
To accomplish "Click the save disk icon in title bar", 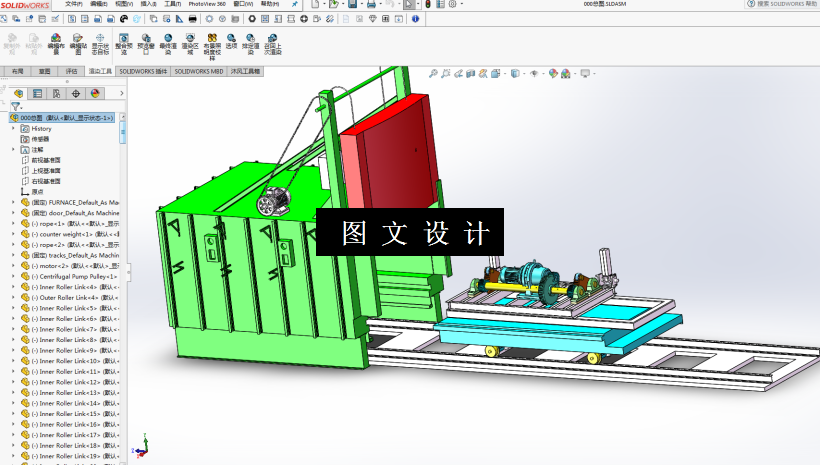I will pyautogui.click(x=353, y=4).
